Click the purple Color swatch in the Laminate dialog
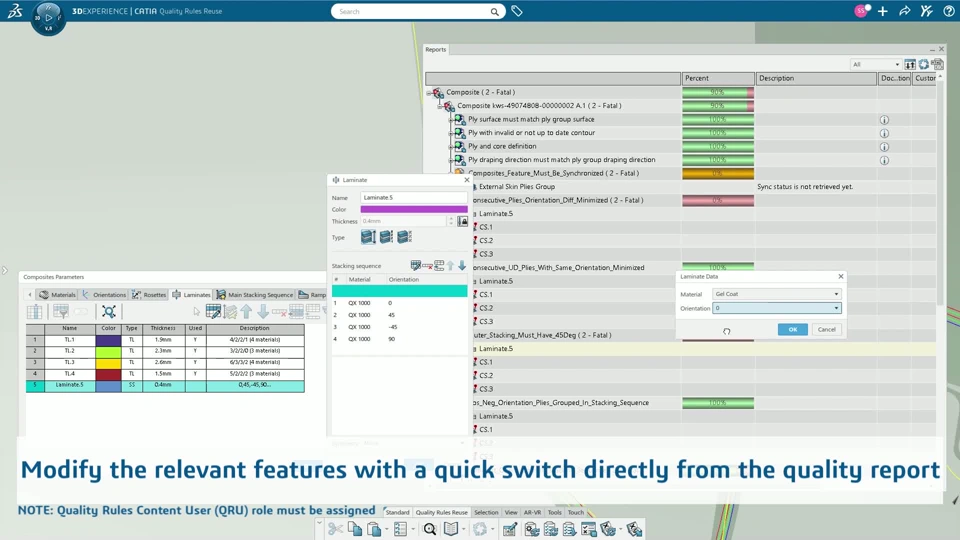 tap(414, 209)
